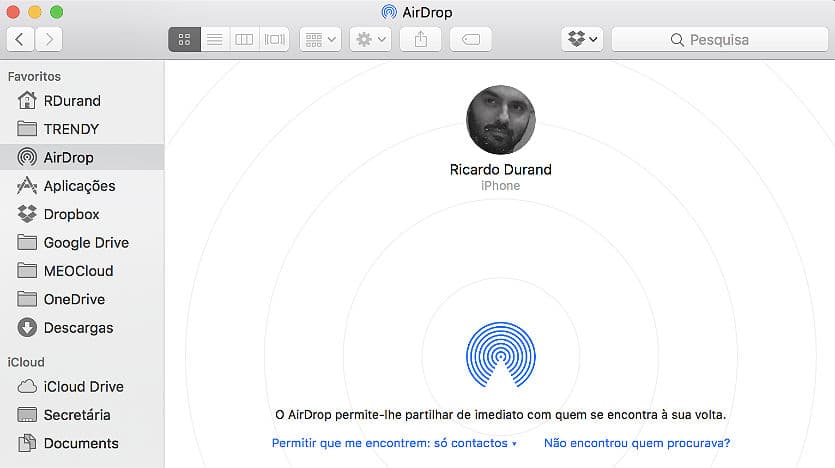Open Descargas in the sidebar
This screenshot has height=468, width=835.
tap(82, 327)
